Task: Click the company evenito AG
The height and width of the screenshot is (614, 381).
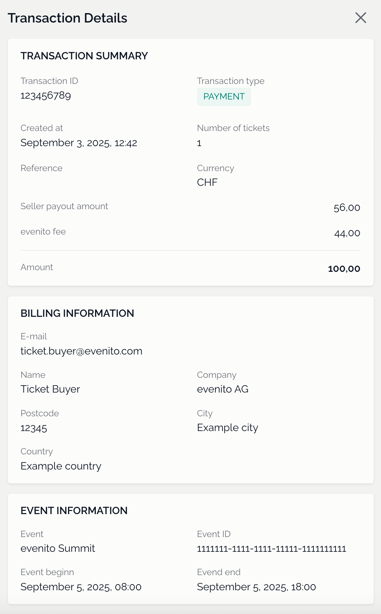Action: point(222,389)
